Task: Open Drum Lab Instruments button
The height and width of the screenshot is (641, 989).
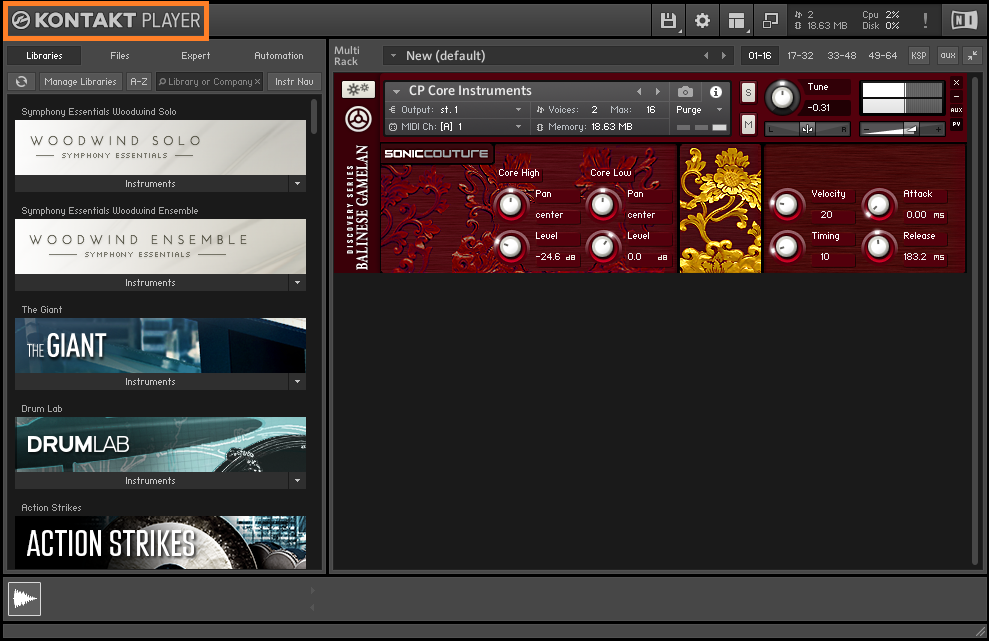Action: click(x=151, y=481)
